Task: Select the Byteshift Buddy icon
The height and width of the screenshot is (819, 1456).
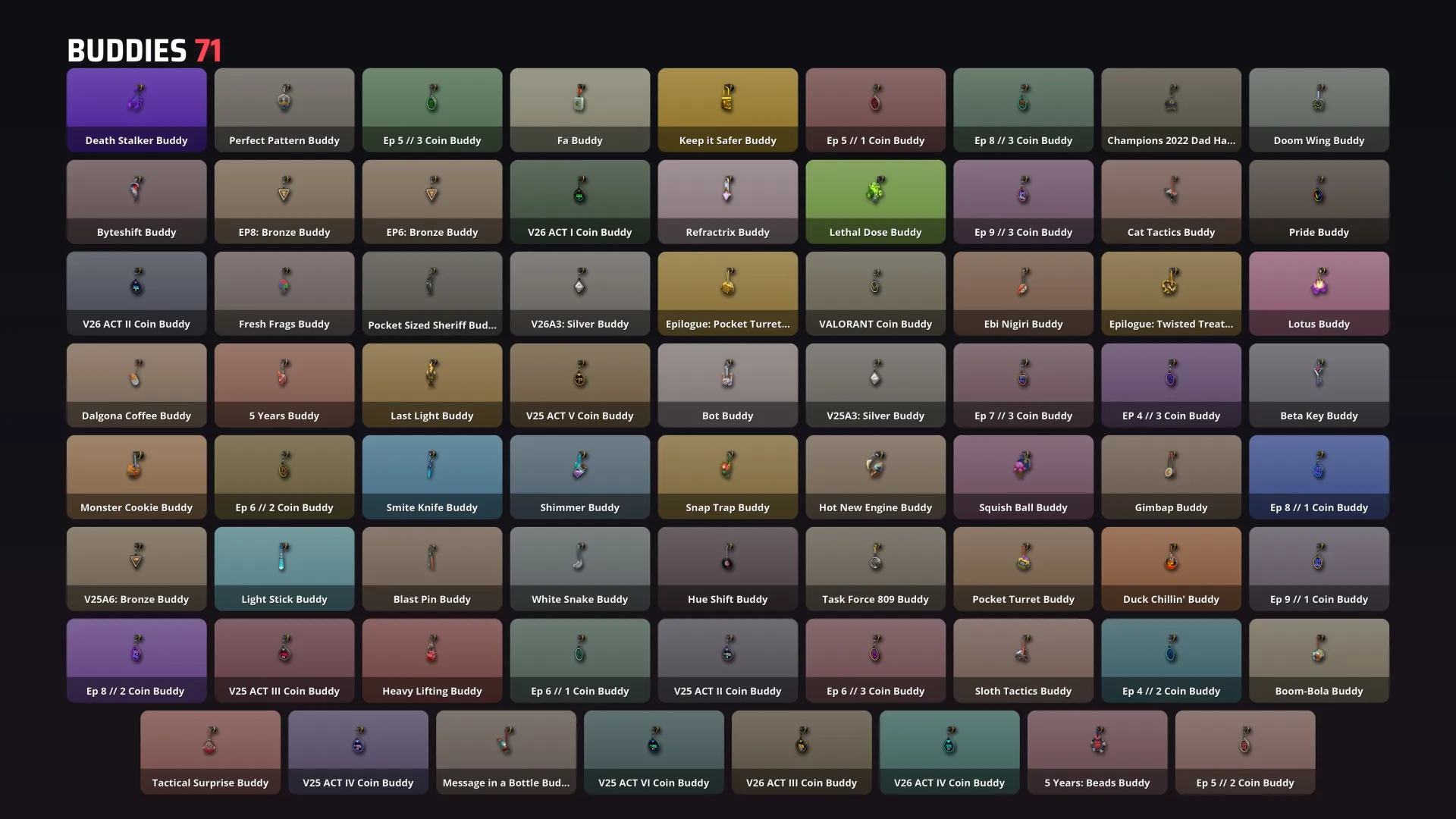Action: 136,190
